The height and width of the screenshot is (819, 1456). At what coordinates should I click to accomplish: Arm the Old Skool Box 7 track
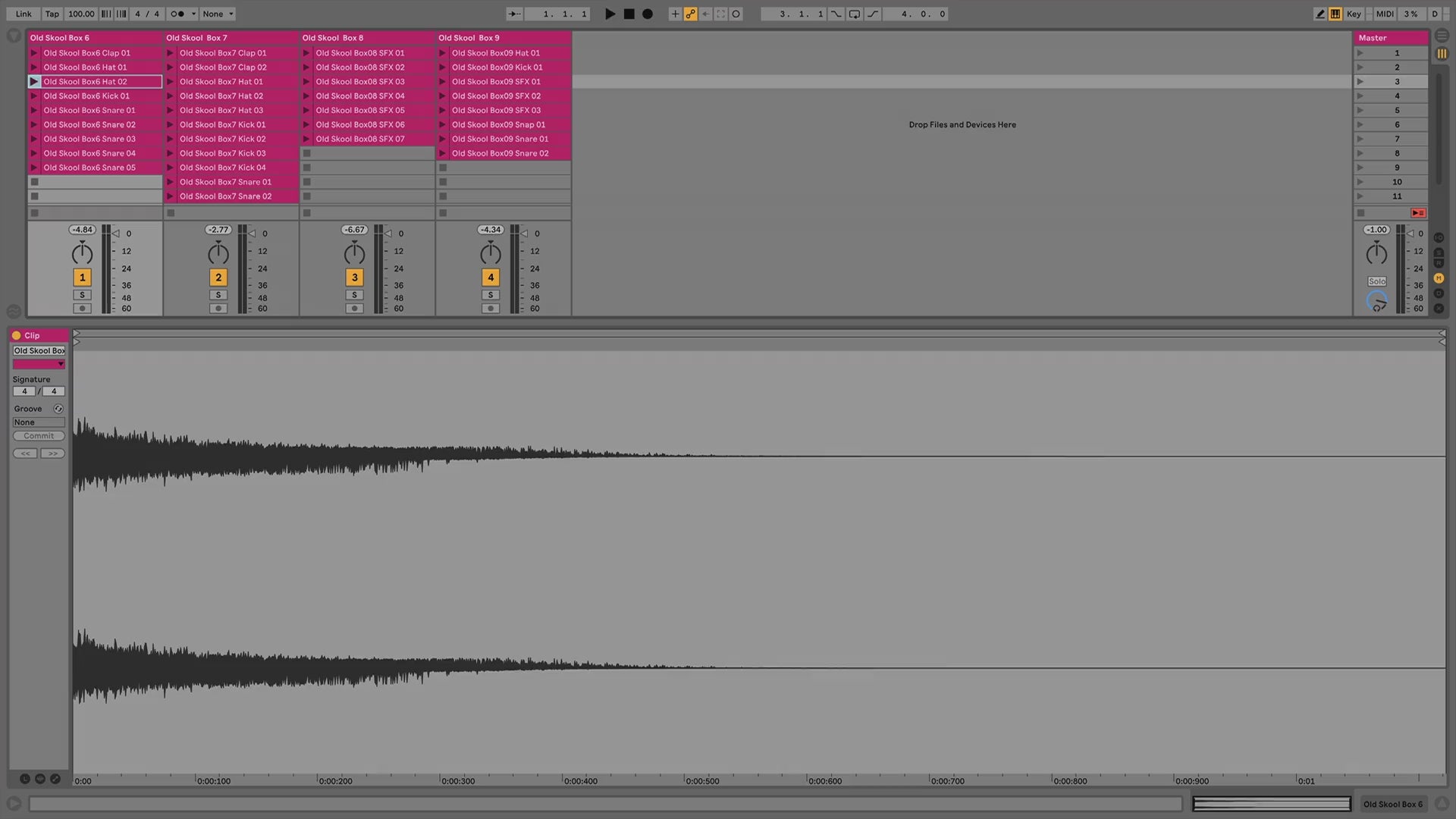(218, 309)
